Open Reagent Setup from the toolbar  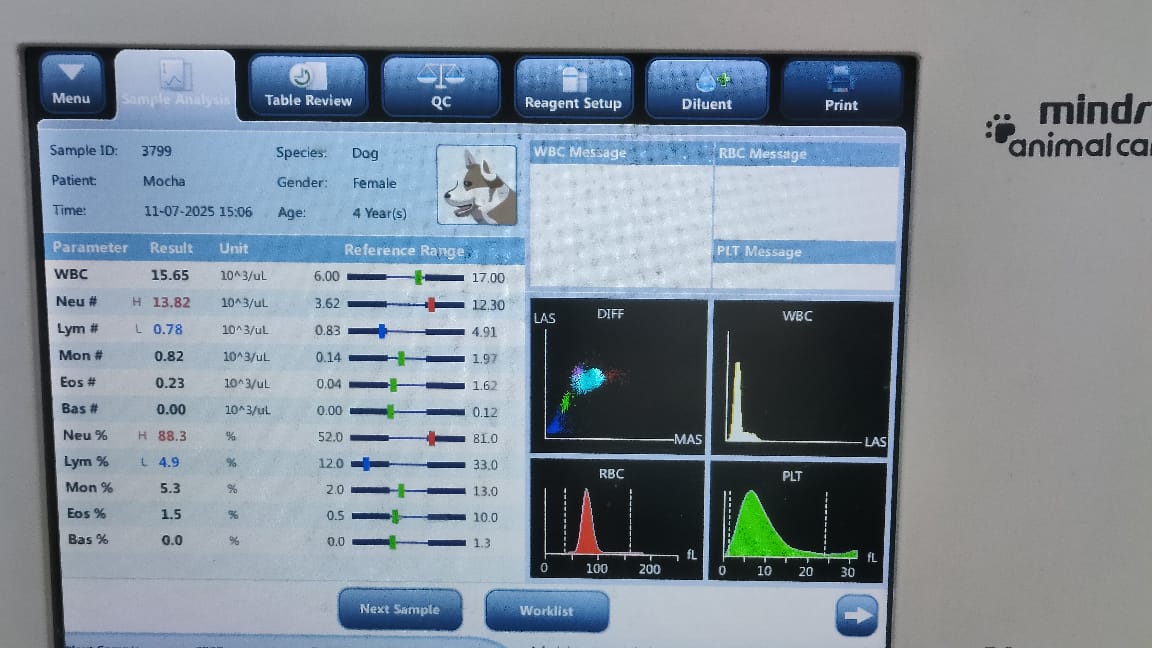tap(573, 88)
